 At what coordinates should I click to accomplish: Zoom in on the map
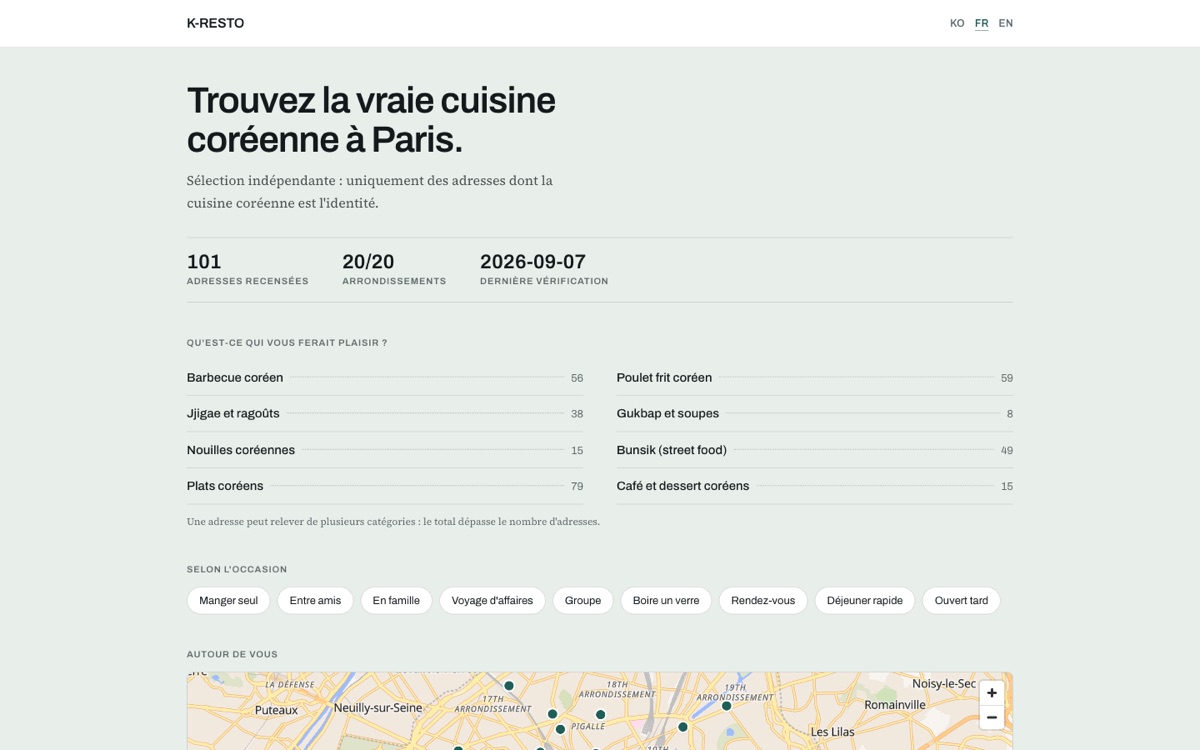click(x=991, y=693)
